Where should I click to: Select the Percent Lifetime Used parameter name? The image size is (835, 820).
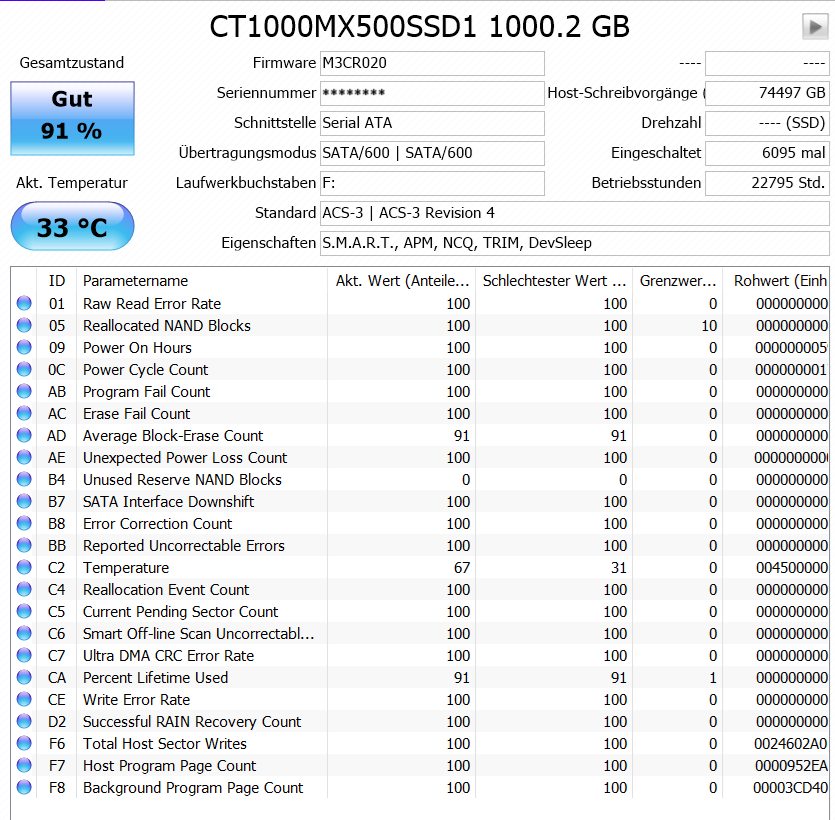tap(155, 678)
